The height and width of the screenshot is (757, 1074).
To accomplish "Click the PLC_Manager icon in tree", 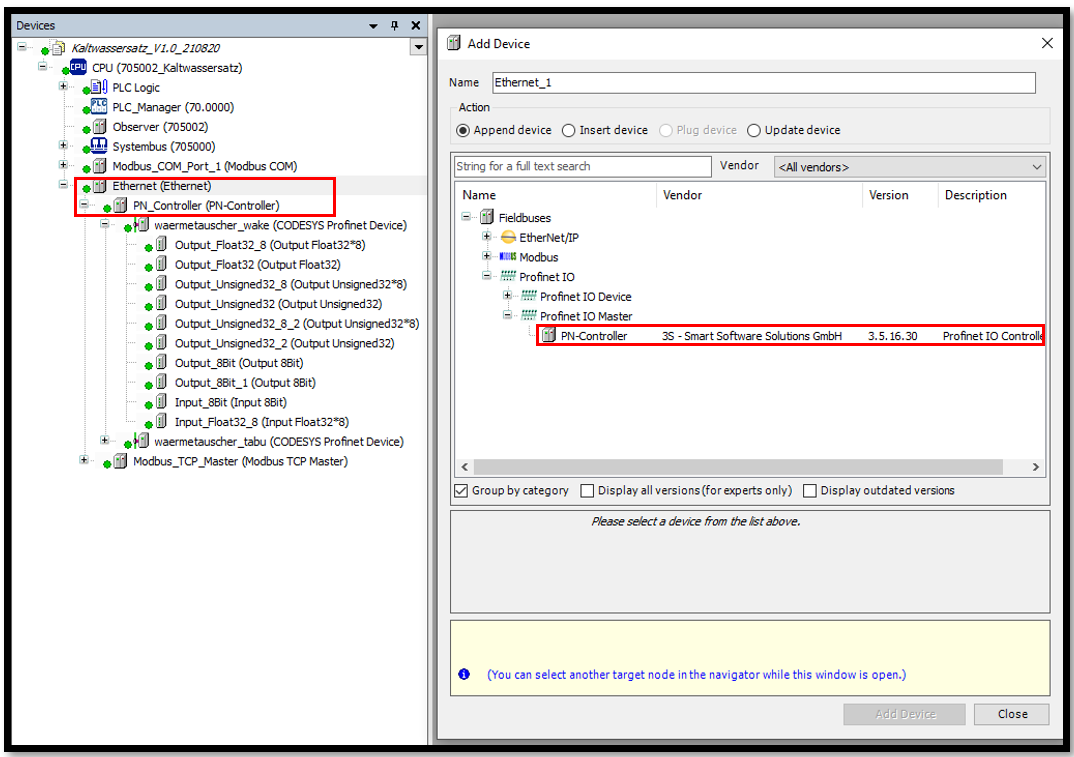I will coord(99,107).
